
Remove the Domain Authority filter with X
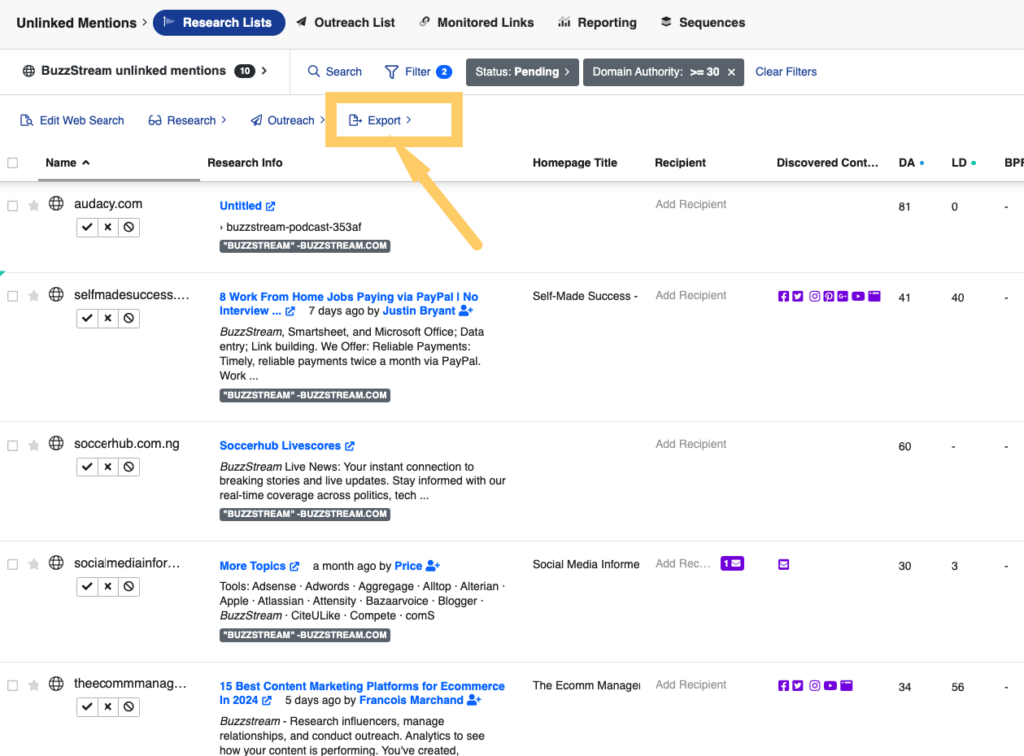(x=731, y=72)
